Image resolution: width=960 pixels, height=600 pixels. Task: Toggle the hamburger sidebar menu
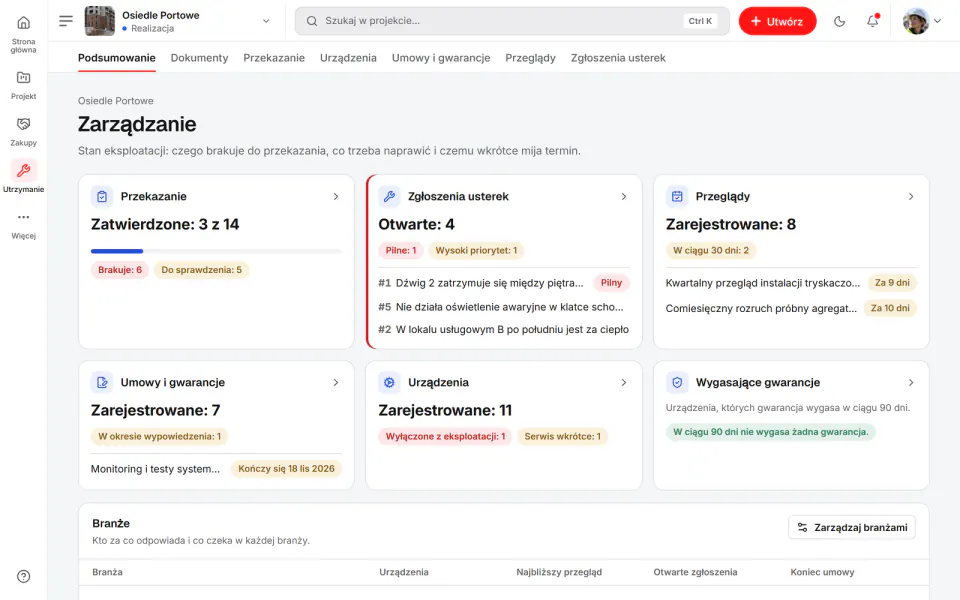coord(66,21)
